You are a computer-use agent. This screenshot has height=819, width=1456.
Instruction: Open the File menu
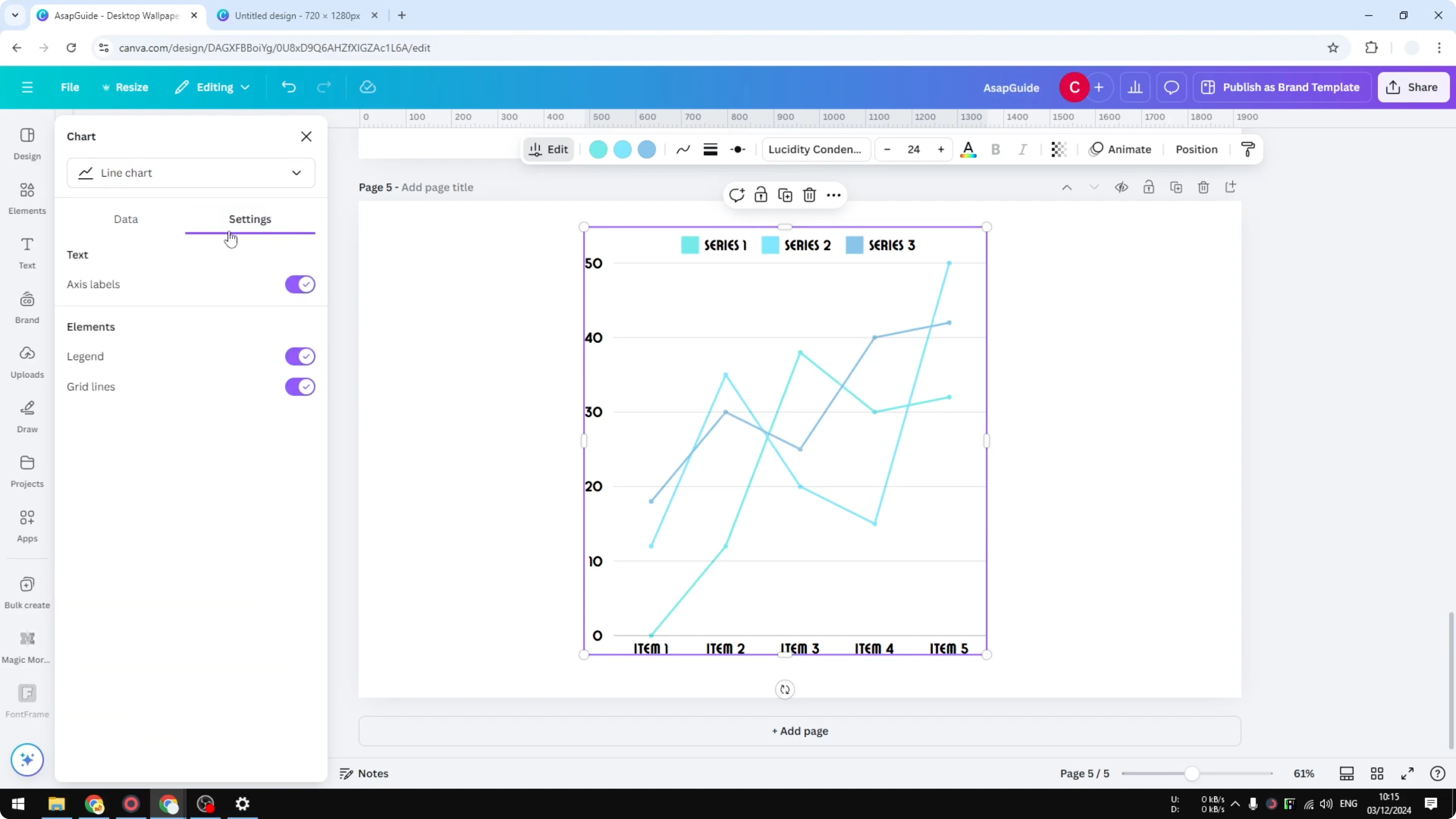coord(70,87)
